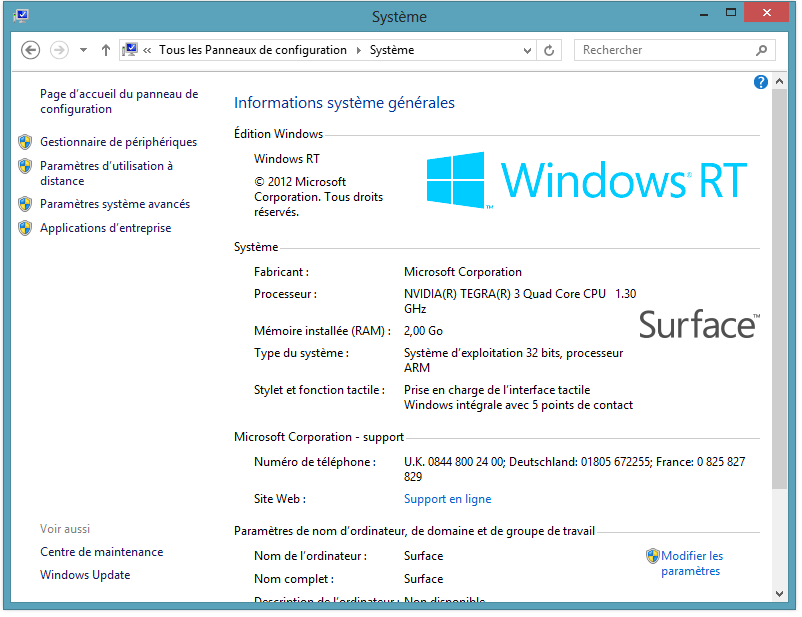Click the 'Surface' value beside Nom complet
This screenshot has width=802, height=617.
click(424, 579)
